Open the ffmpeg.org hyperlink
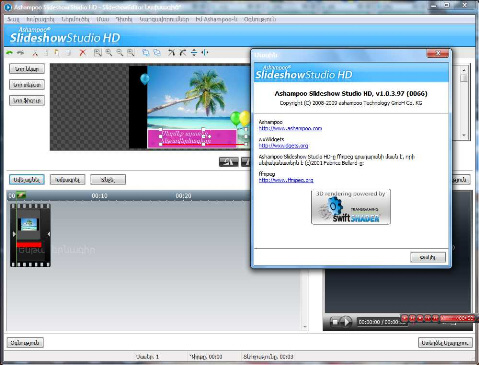 point(286,180)
